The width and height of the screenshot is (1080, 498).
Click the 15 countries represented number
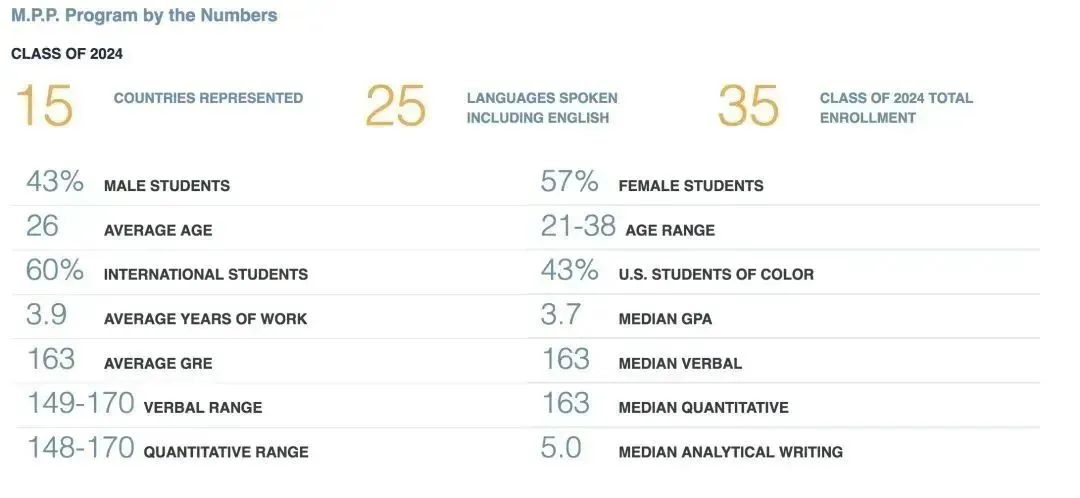tap(45, 106)
